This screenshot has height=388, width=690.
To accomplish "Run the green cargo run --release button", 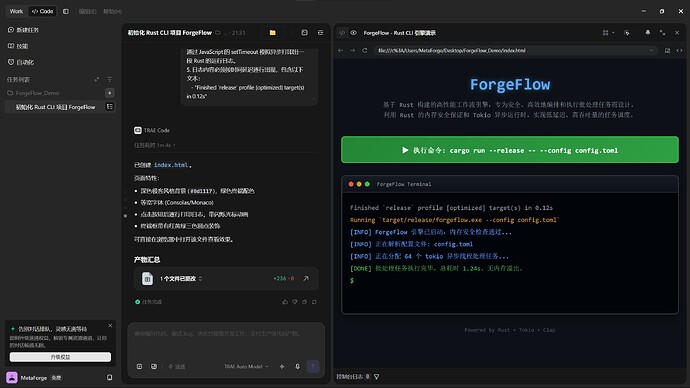I will pos(510,150).
